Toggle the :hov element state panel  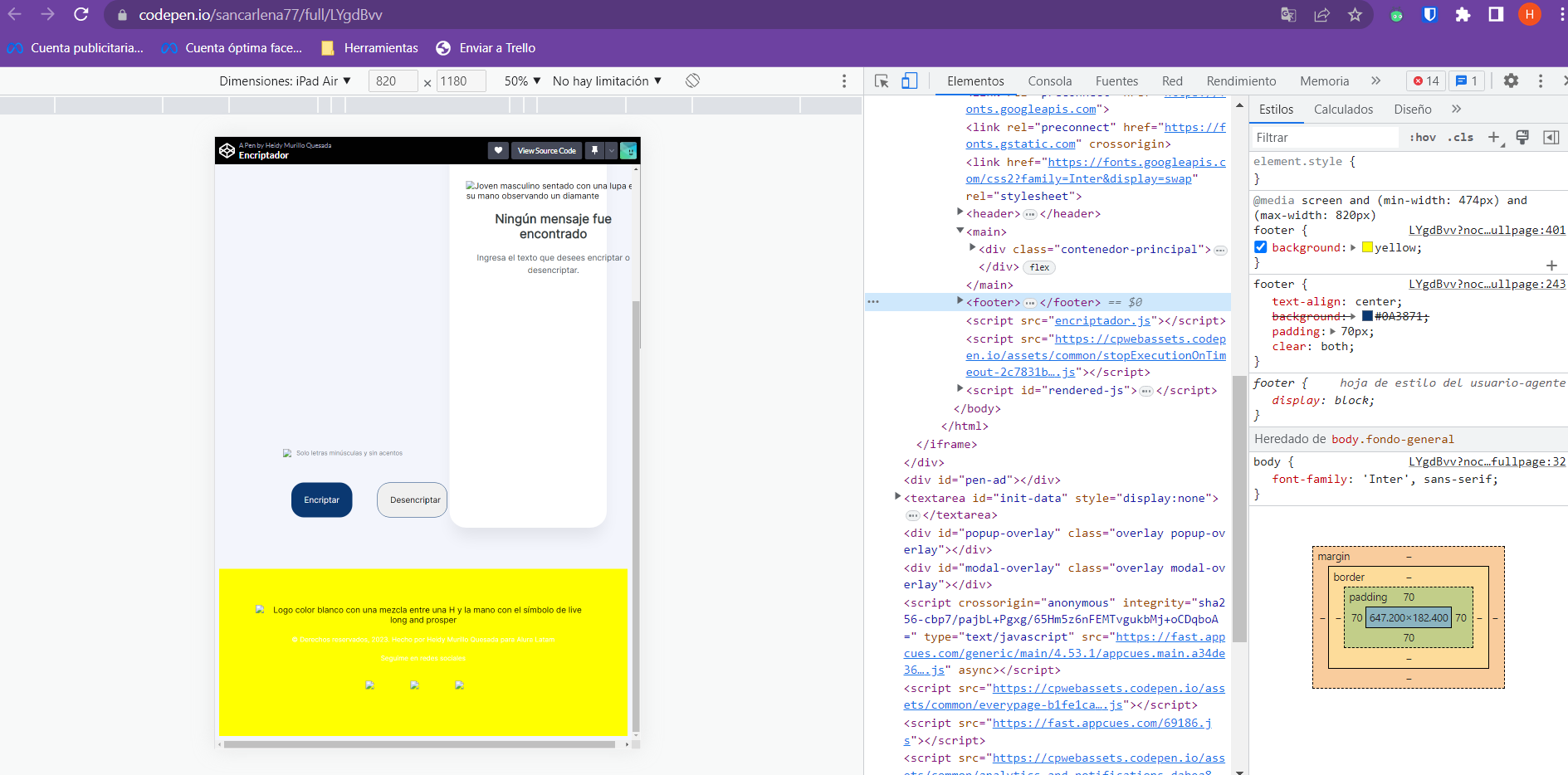coord(1423,137)
